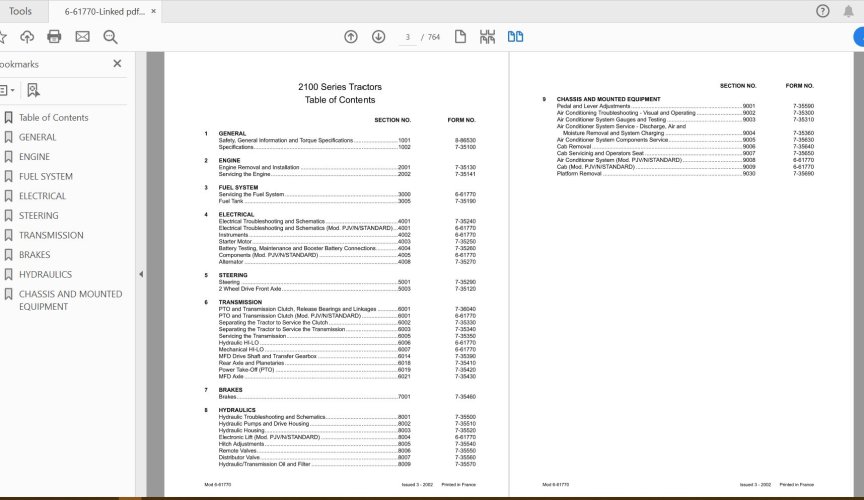864x500 pixels.
Task: Click 'Platform Removal' entry on right page
Action: pos(579,174)
